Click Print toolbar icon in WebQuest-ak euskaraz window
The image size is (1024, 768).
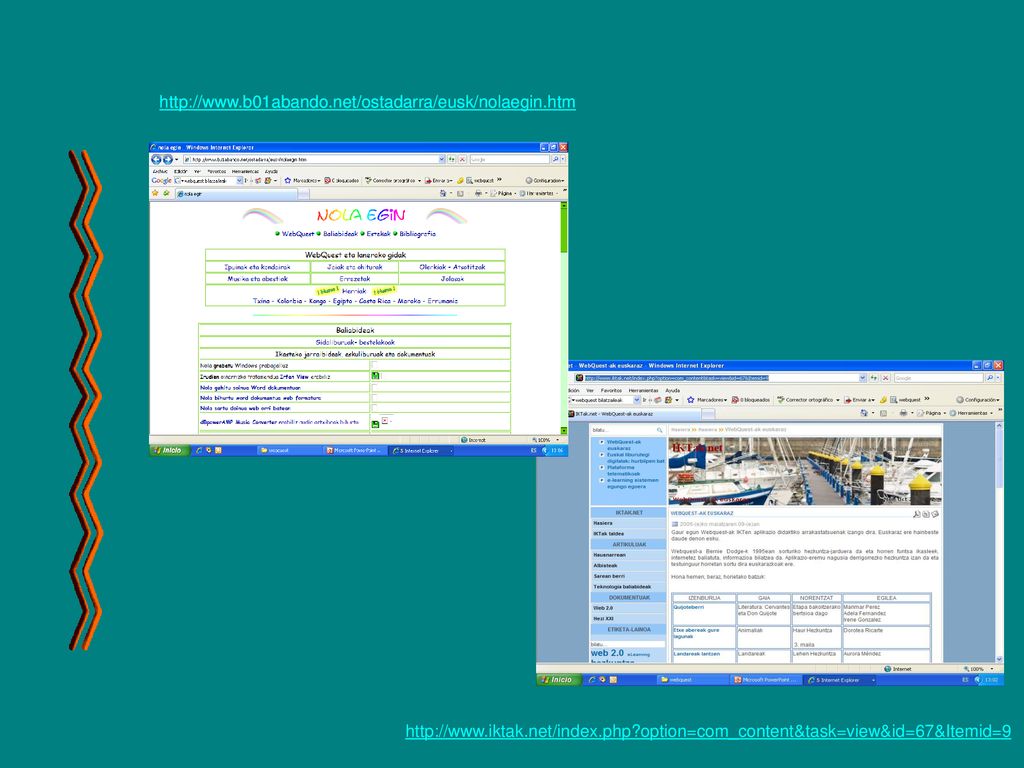pyautogui.click(x=903, y=413)
